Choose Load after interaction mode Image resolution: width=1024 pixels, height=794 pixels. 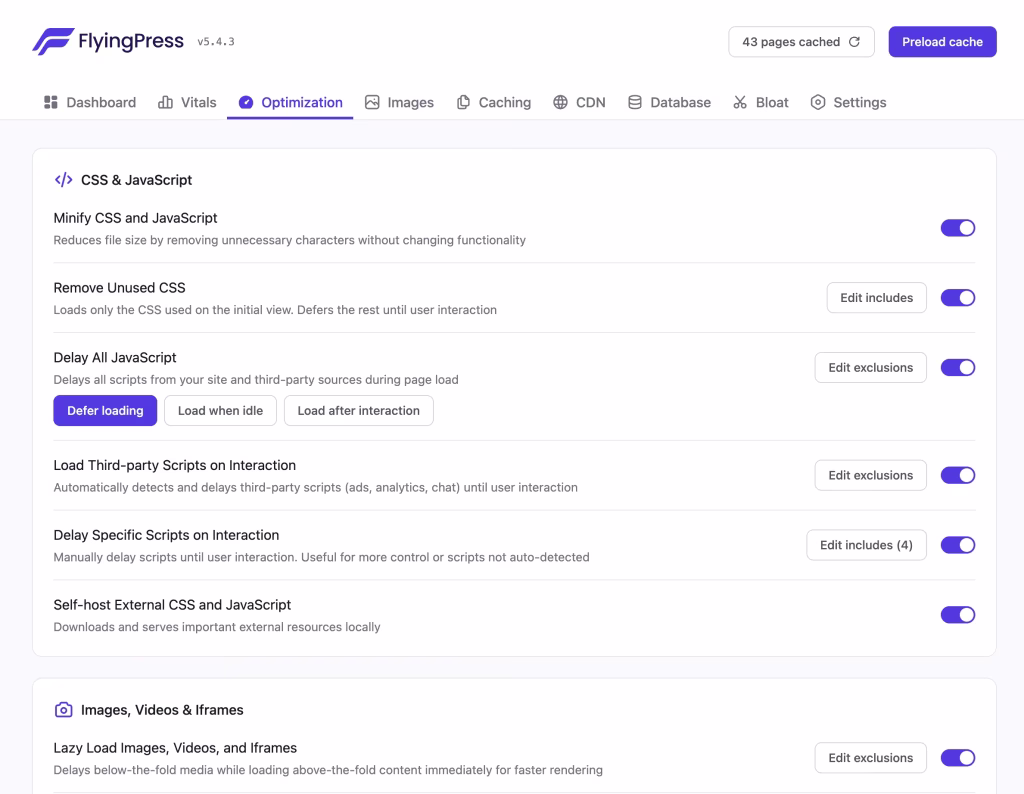point(358,411)
